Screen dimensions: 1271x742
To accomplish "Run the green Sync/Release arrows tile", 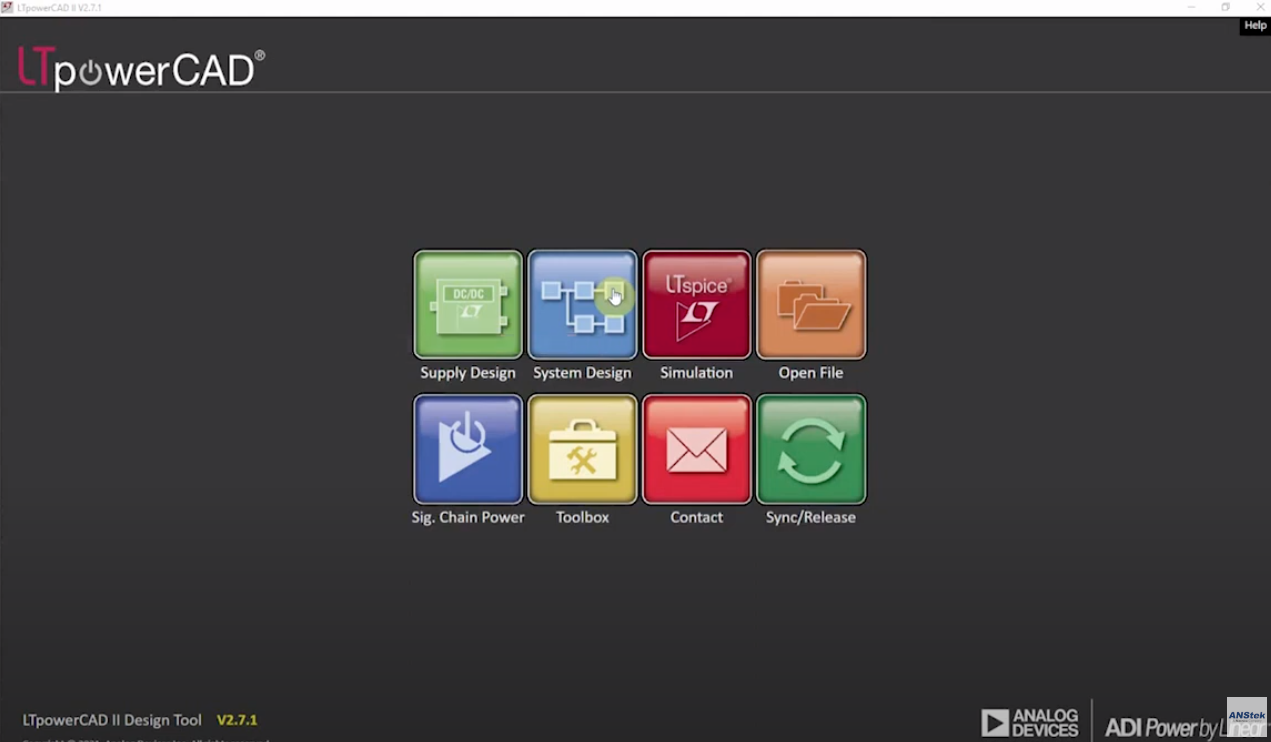I will 811,449.
